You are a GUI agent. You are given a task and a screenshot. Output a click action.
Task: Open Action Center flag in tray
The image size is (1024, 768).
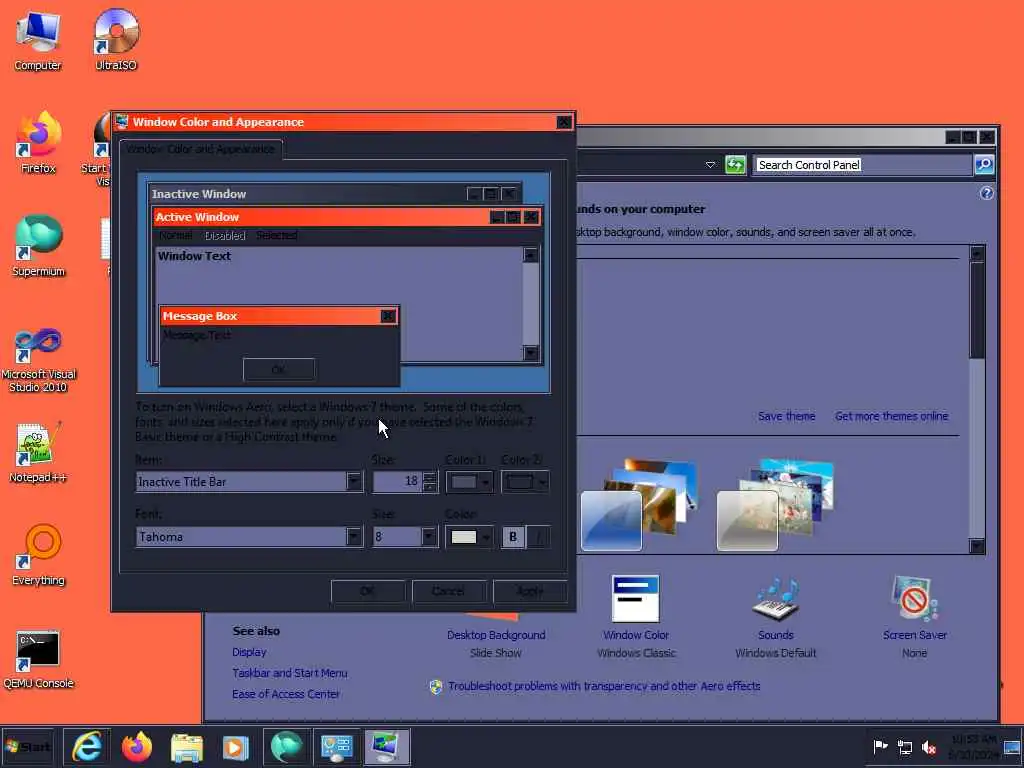880,746
